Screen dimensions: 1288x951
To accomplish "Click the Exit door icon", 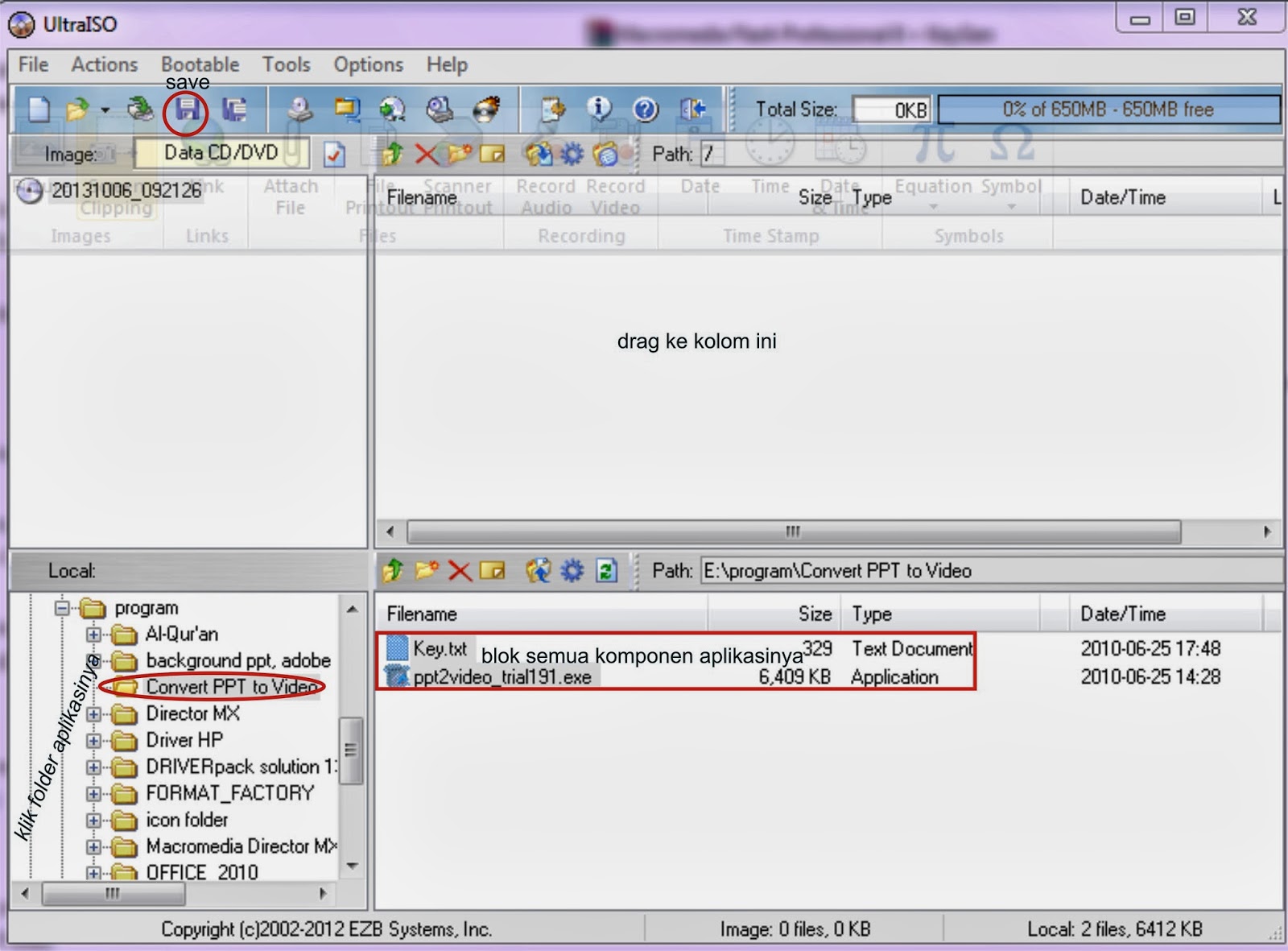I will click(x=692, y=109).
